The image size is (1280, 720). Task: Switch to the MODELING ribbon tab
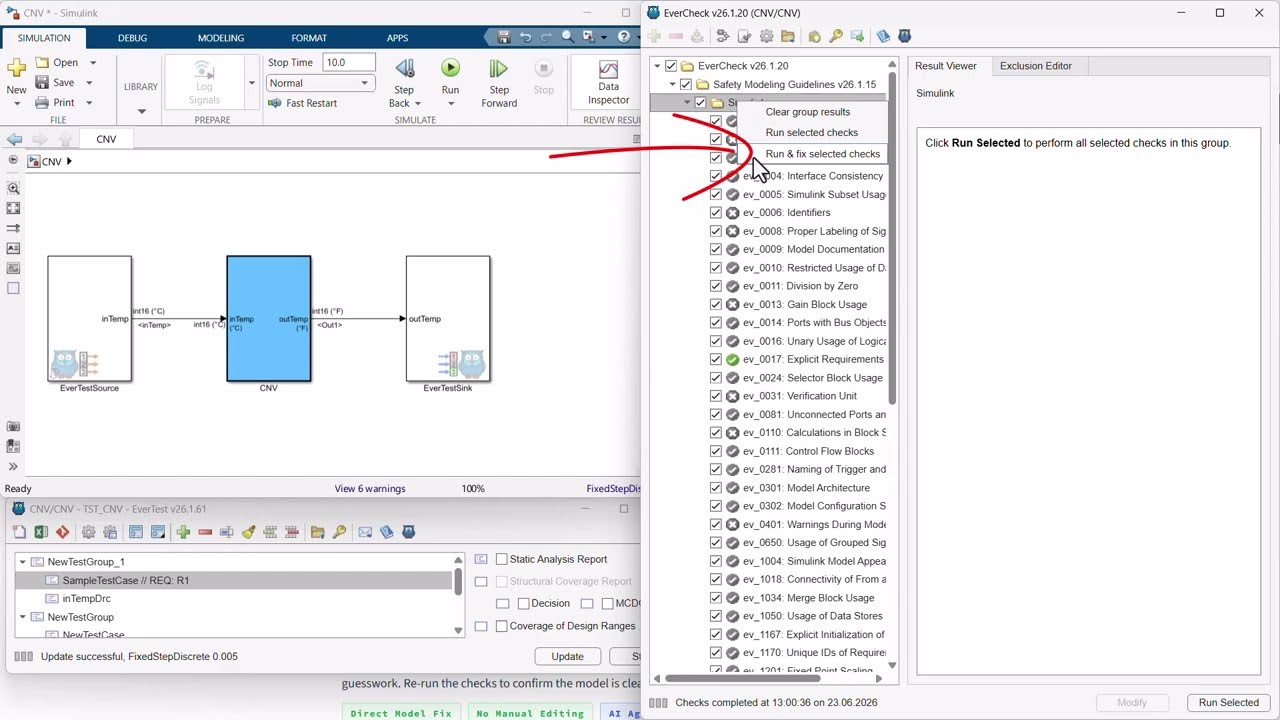point(220,38)
